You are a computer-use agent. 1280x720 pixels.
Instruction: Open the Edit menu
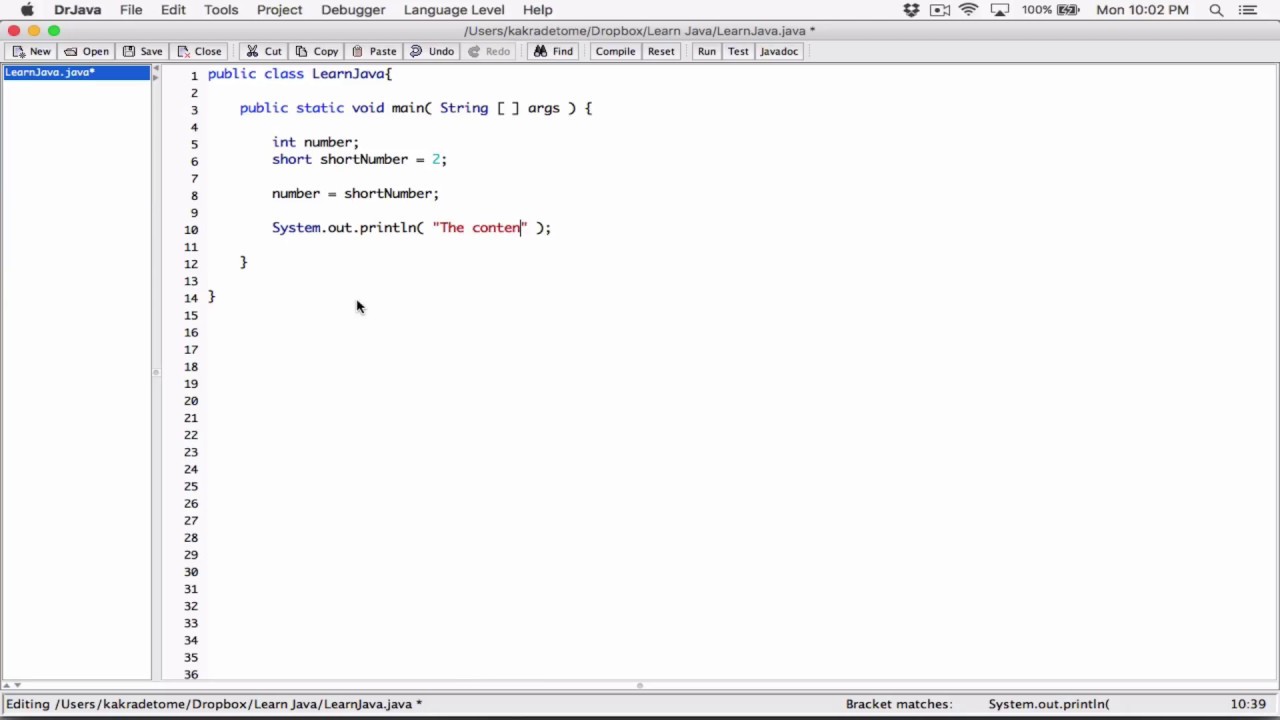click(x=173, y=10)
